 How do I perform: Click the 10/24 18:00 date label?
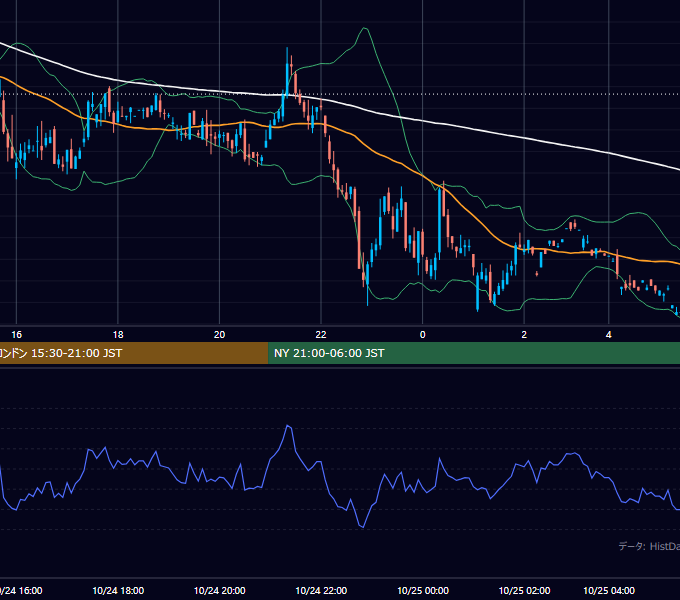(118, 590)
